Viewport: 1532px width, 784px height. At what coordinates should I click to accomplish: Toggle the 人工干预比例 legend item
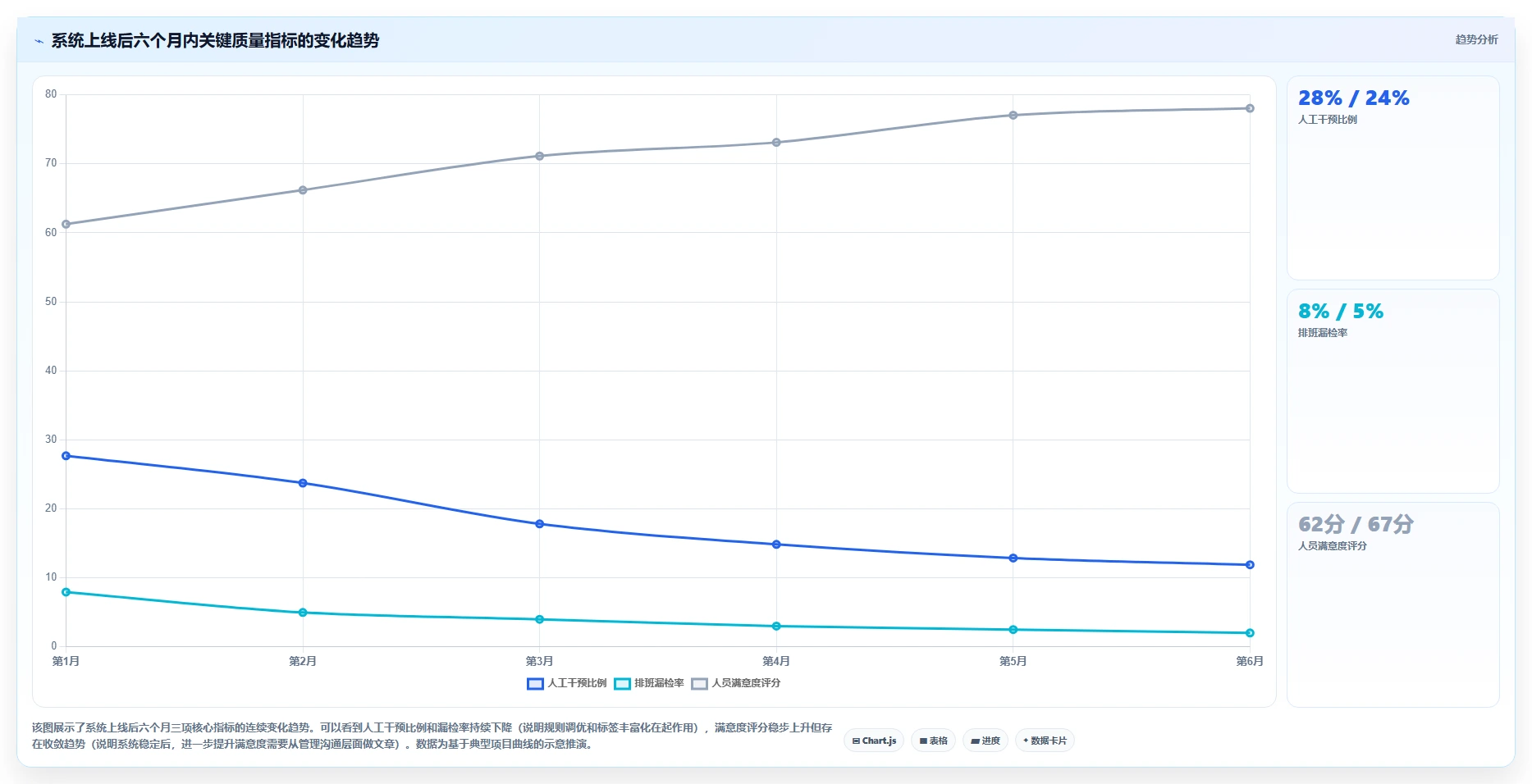[567, 683]
